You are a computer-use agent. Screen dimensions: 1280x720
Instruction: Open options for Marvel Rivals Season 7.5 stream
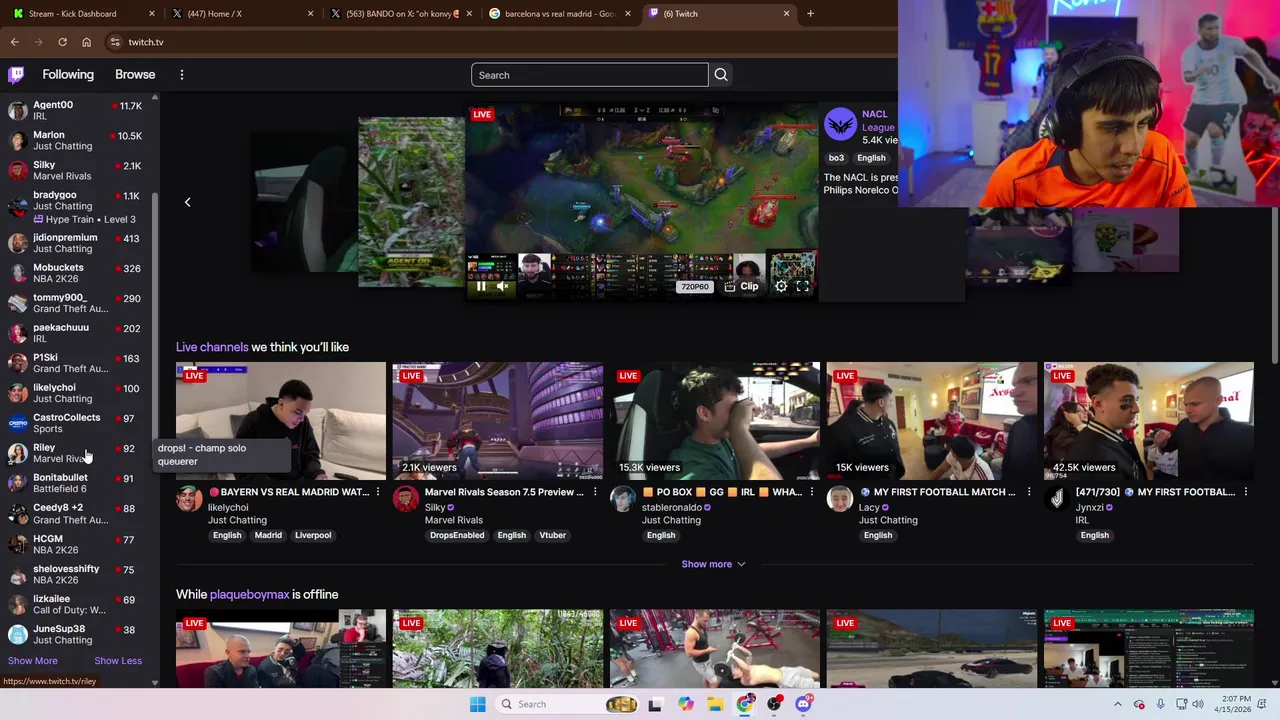click(x=594, y=492)
